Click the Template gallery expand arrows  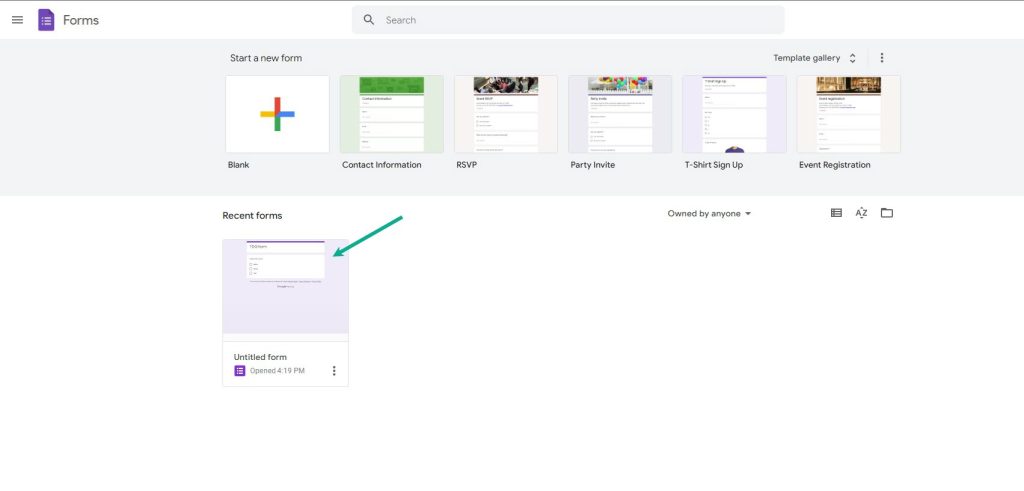coord(852,58)
